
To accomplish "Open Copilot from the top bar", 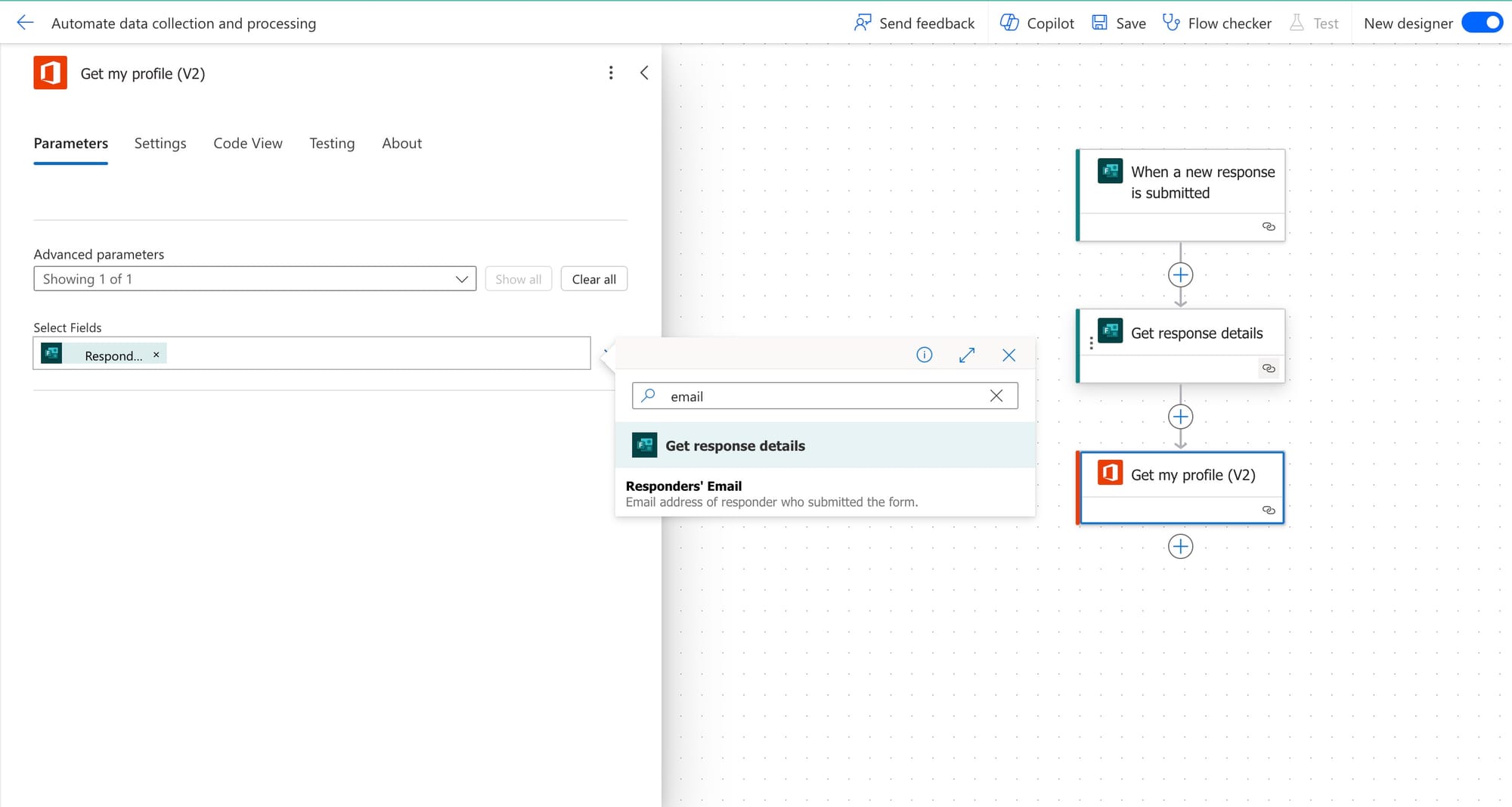I will coord(1036,23).
